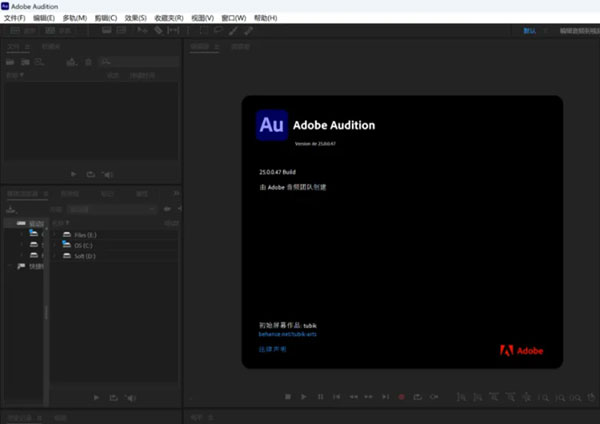Toggle auto-play in Files panel

point(108,174)
